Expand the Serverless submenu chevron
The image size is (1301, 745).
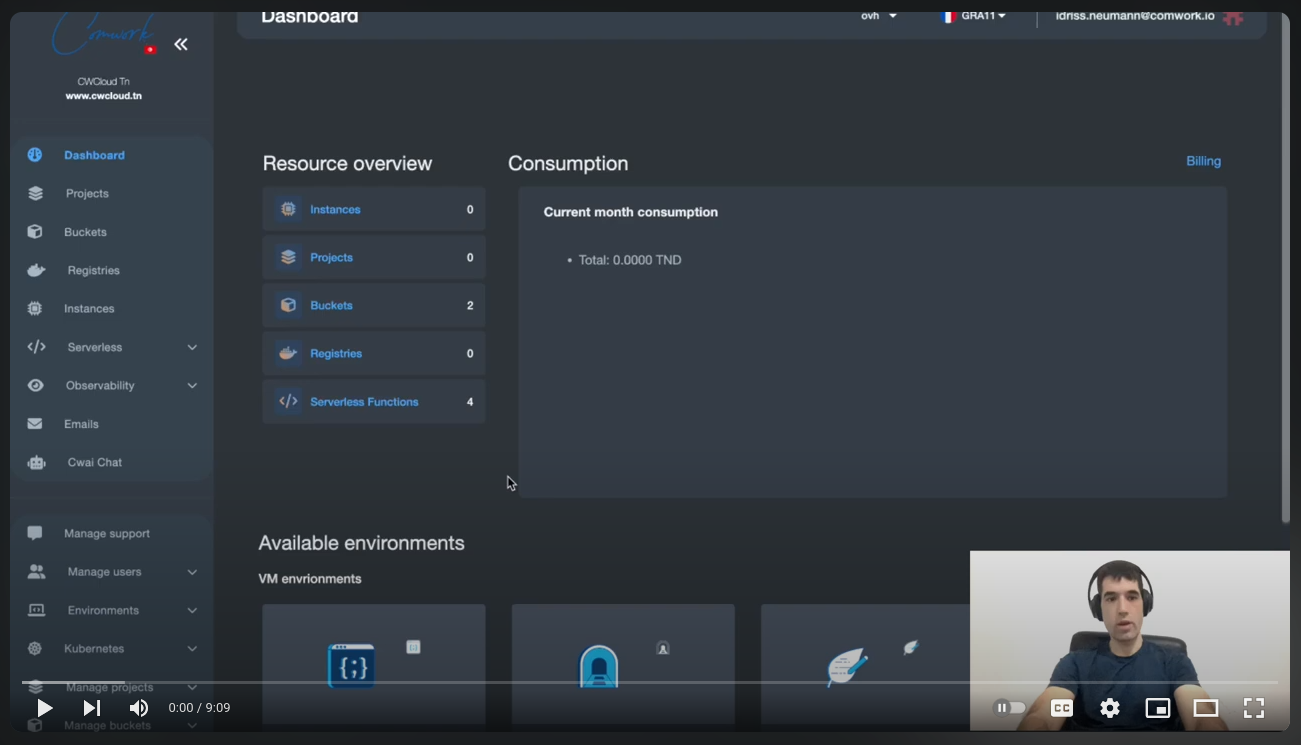point(192,347)
